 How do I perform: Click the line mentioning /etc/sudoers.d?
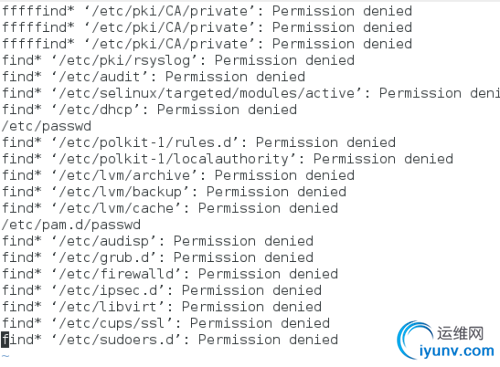[170, 340]
